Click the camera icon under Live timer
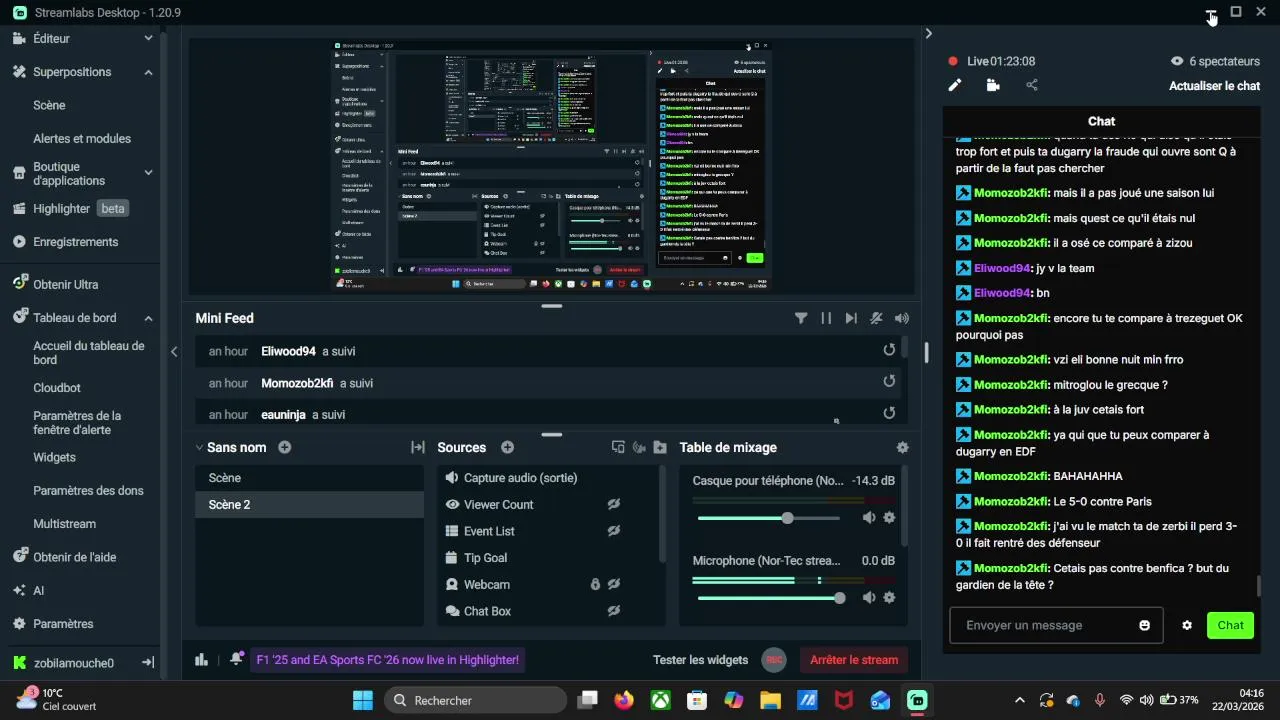Image resolution: width=1280 pixels, height=720 pixels. pos(993,86)
